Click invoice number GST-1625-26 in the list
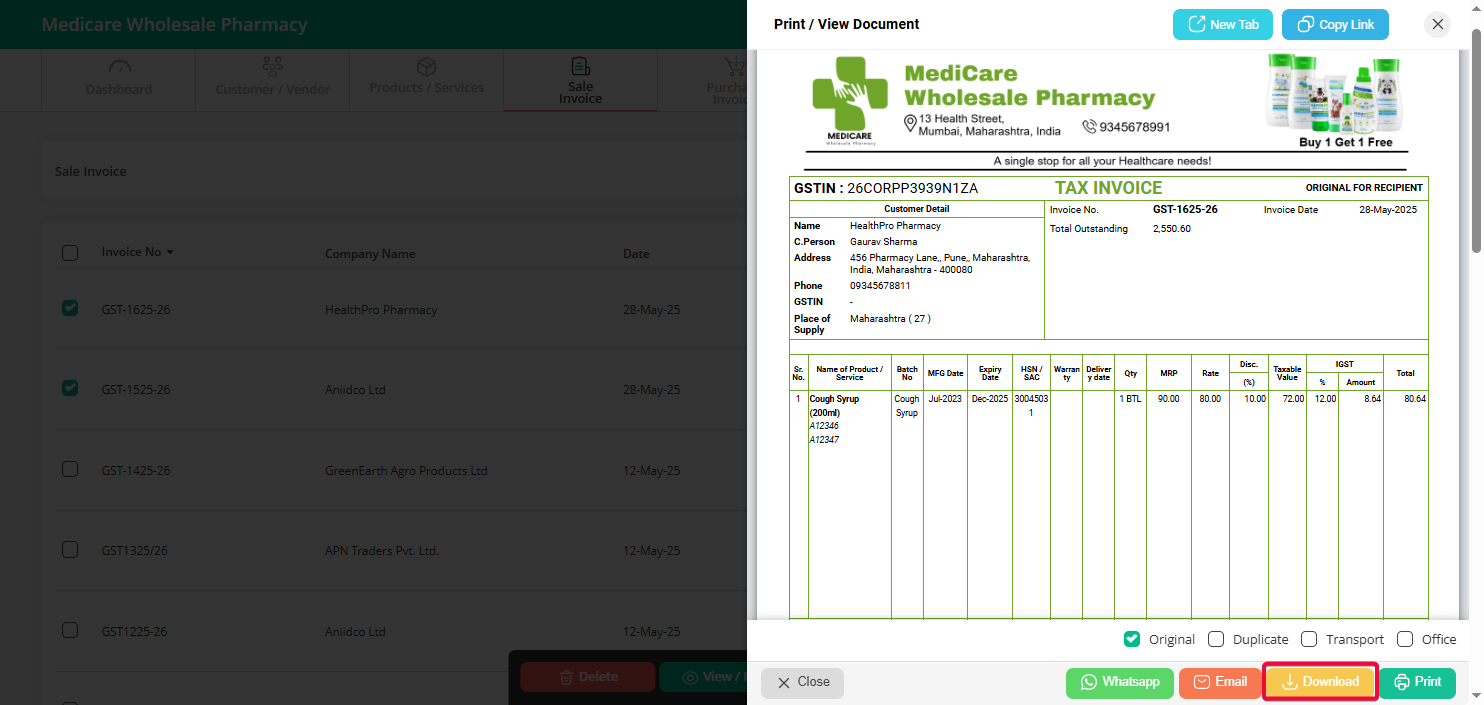 pyautogui.click(x=136, y=310)
